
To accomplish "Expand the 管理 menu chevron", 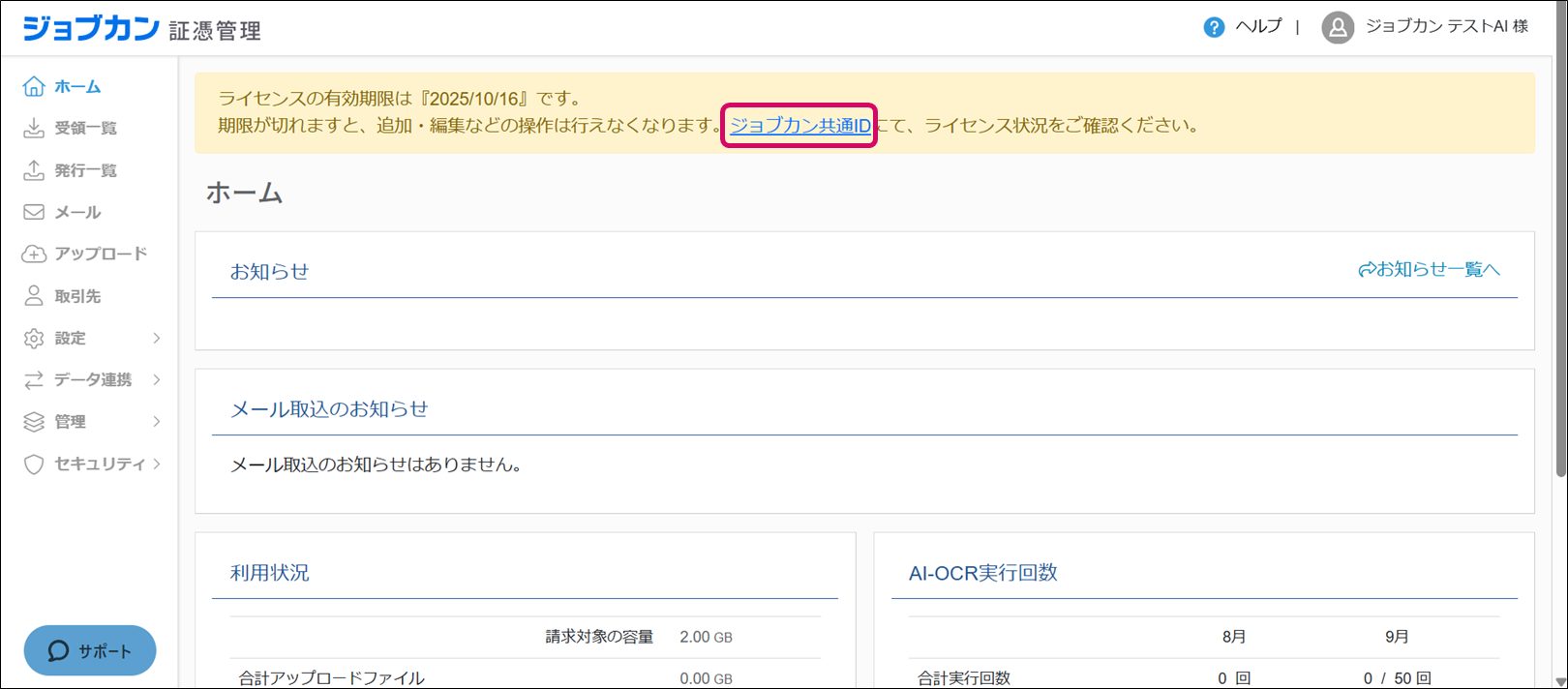I will point(157,422).
